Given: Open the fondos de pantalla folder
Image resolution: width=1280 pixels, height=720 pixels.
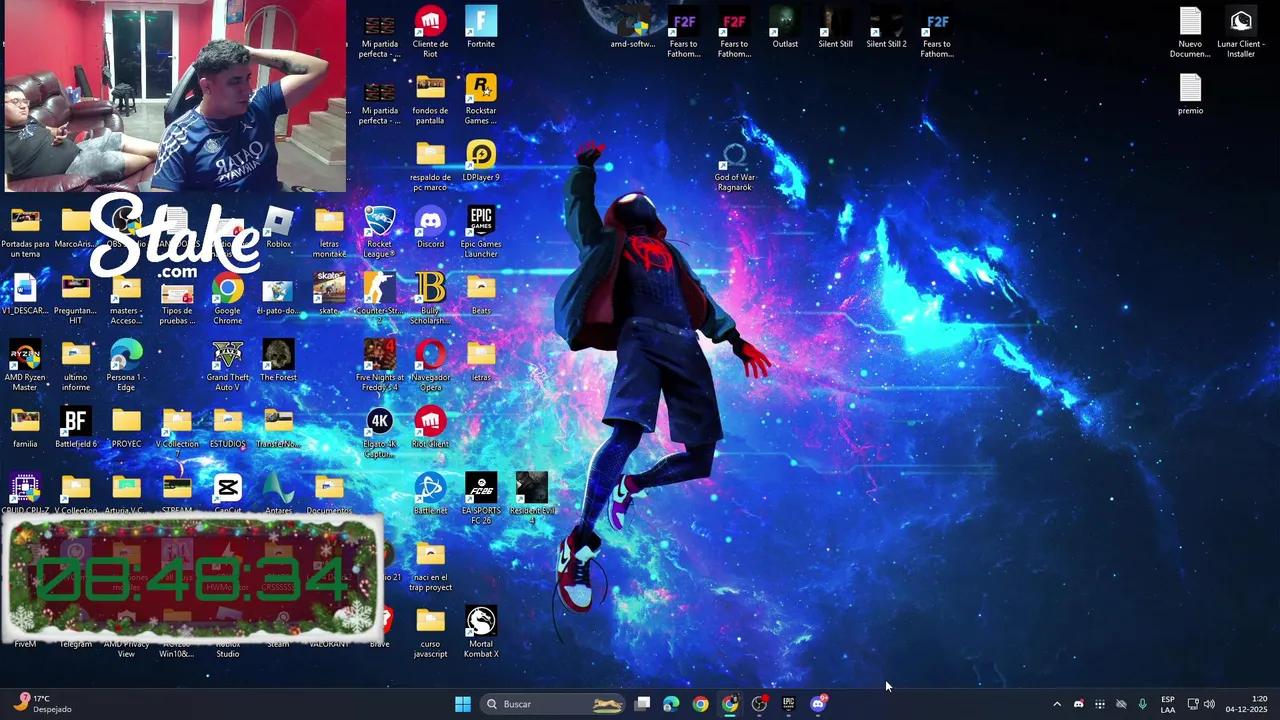Looking at the screenshot, I should coord(430,98).
